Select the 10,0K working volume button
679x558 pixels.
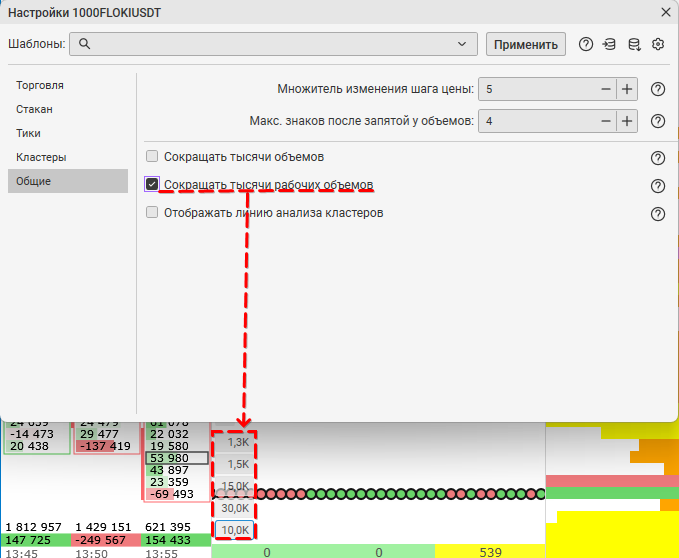click(x=235, y=530)
